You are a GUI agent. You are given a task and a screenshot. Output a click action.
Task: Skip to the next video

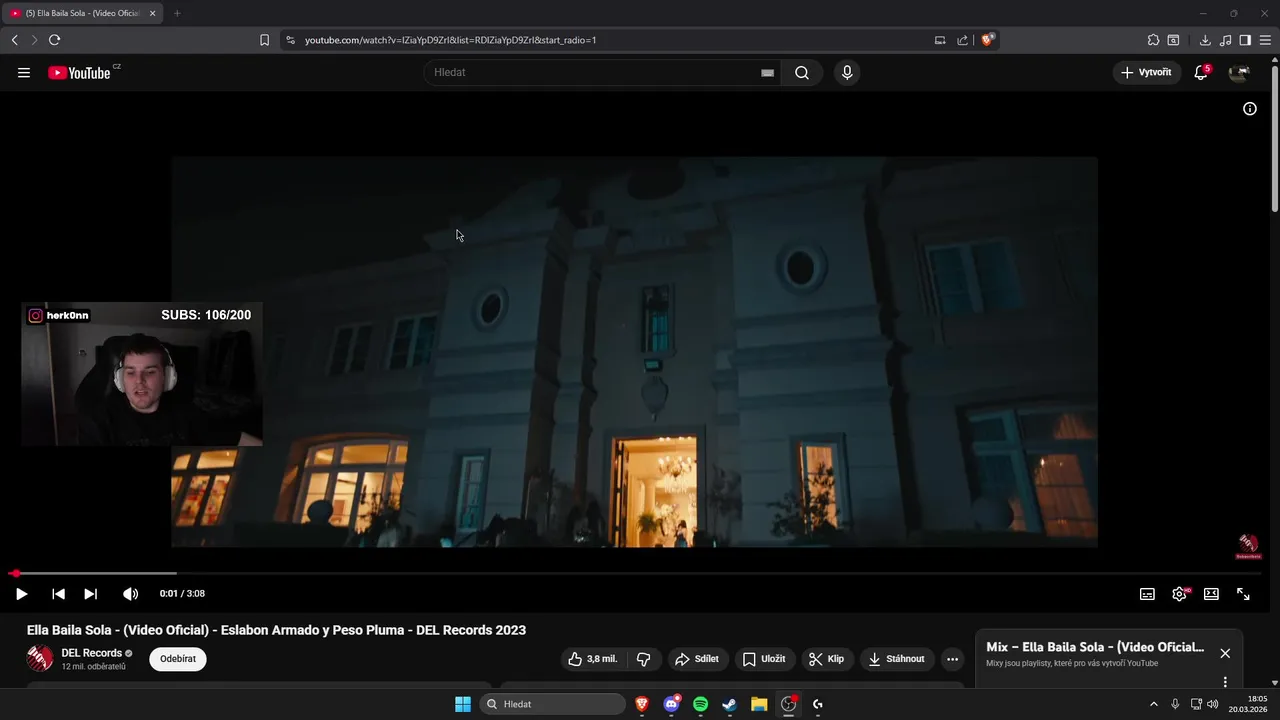91,594
